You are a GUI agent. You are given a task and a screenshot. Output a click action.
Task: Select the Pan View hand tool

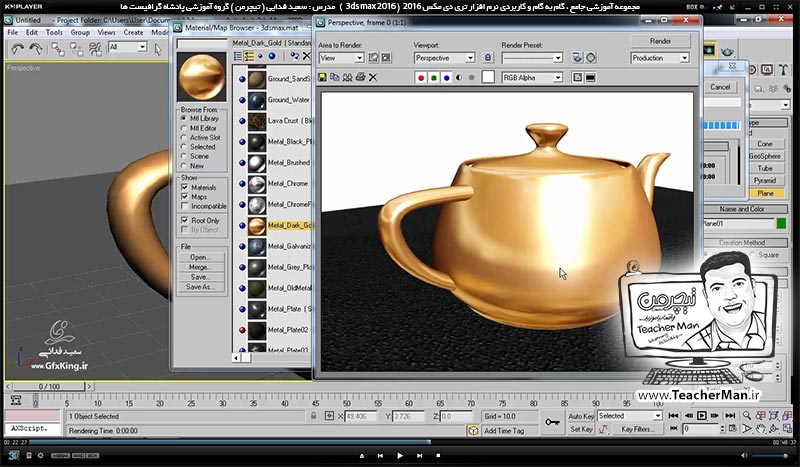pos(760,429)
